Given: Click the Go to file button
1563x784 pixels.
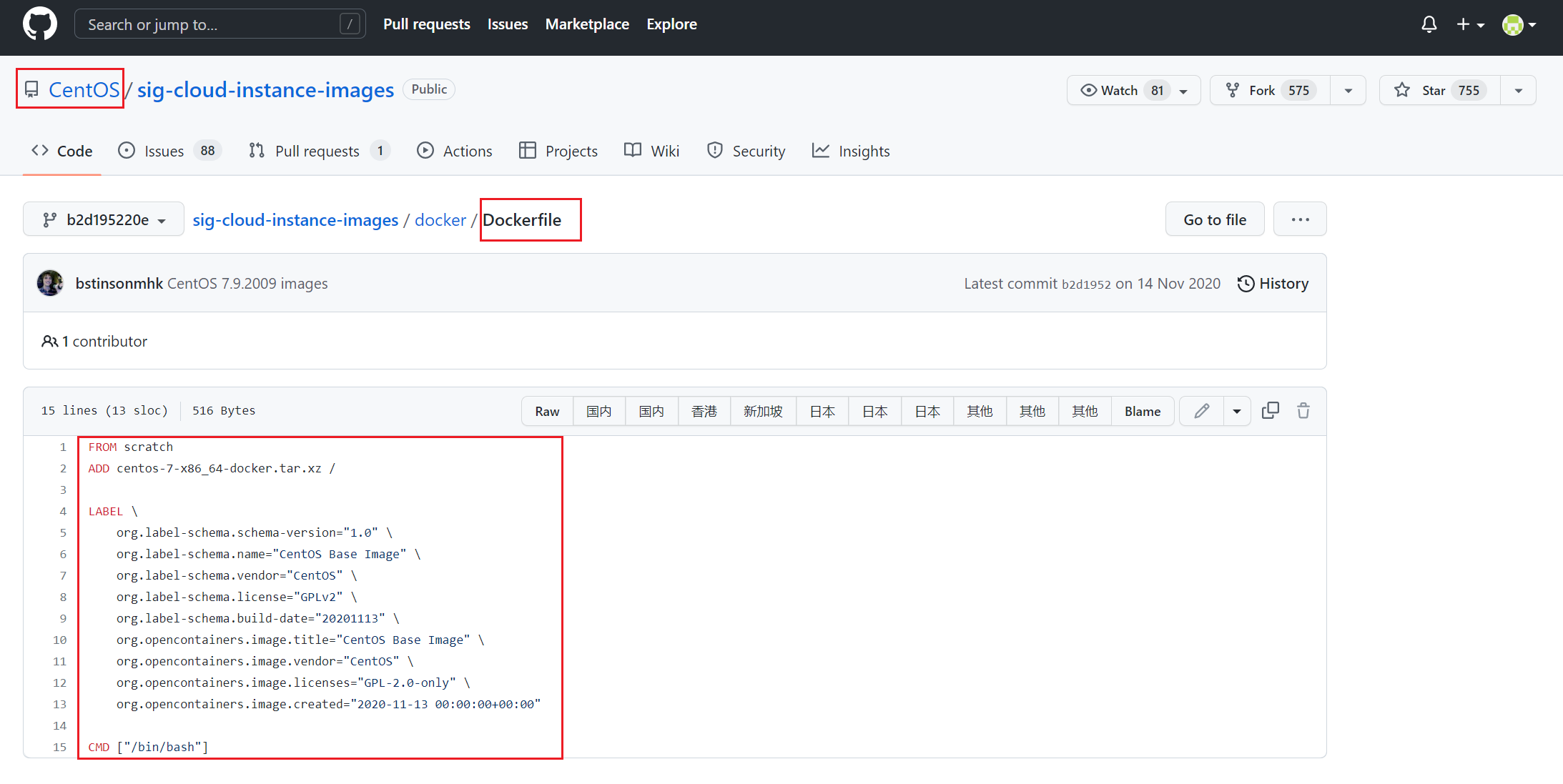Looking at the screenshot, I should click(x=1215, y=219).
